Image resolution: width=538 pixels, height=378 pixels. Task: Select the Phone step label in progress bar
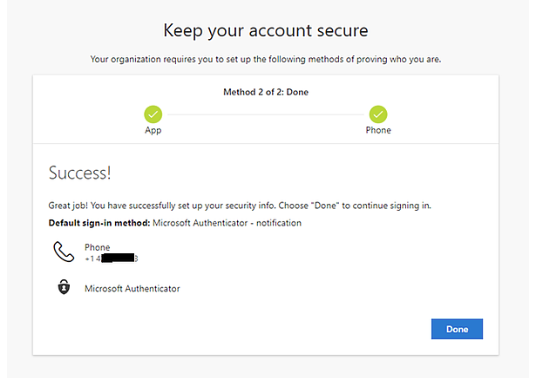click(x=378, y=130)
